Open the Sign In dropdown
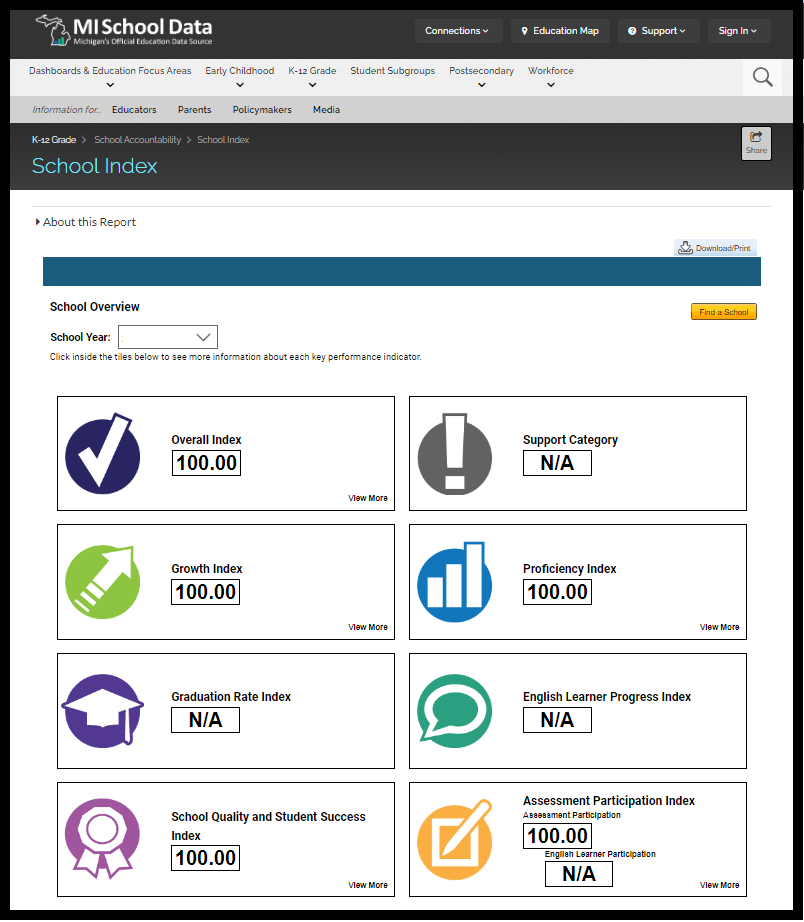 738,31
